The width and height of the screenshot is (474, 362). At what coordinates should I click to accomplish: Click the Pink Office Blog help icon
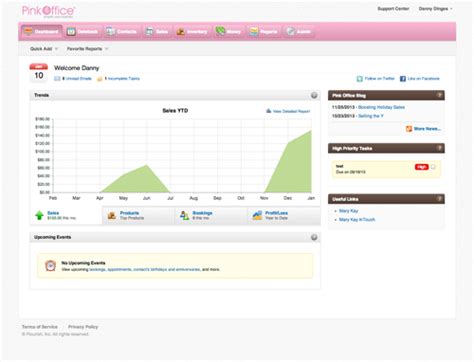tap(440, 95)
